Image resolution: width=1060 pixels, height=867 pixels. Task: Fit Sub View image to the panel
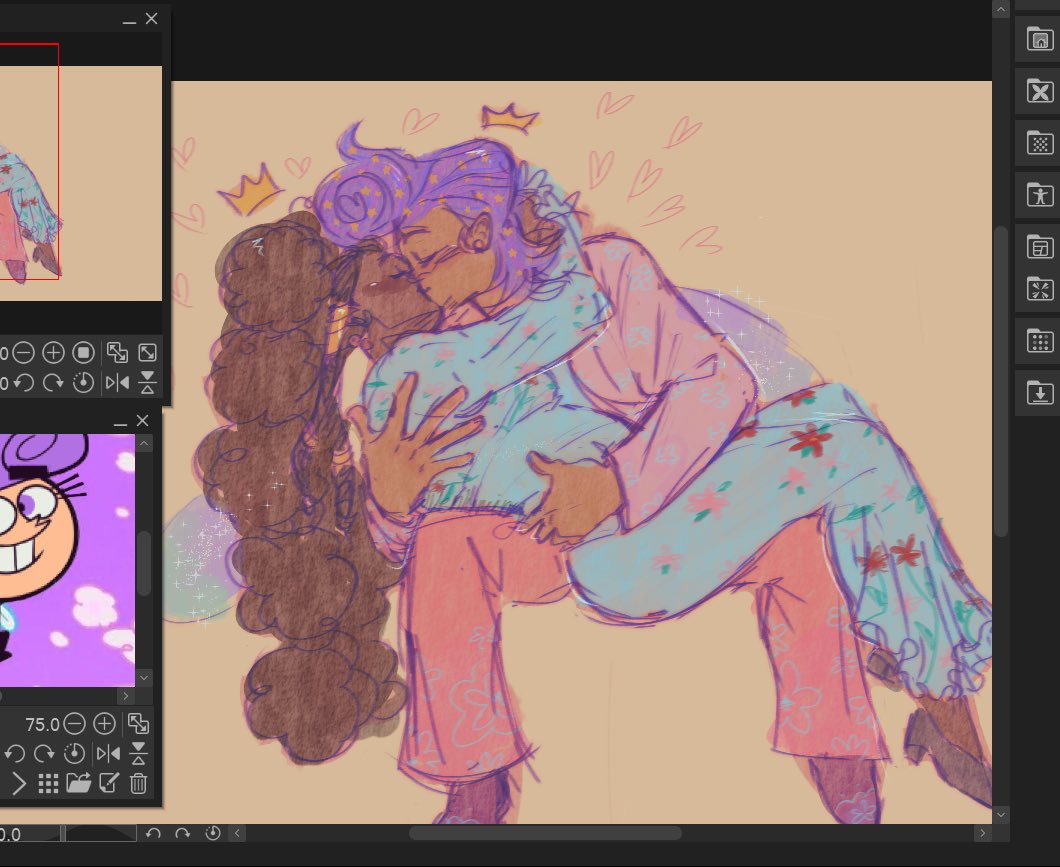pos(139,724)
